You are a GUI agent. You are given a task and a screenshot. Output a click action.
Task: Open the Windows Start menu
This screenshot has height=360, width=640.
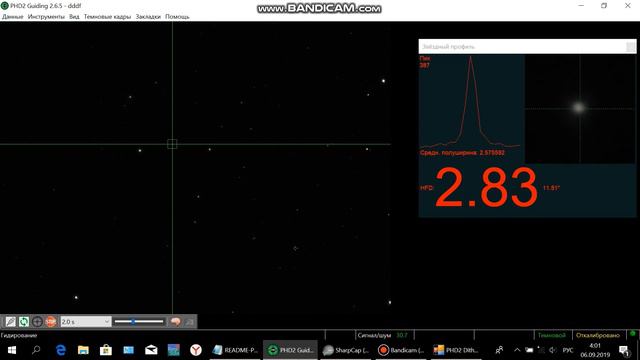click(x=11, y=350)
